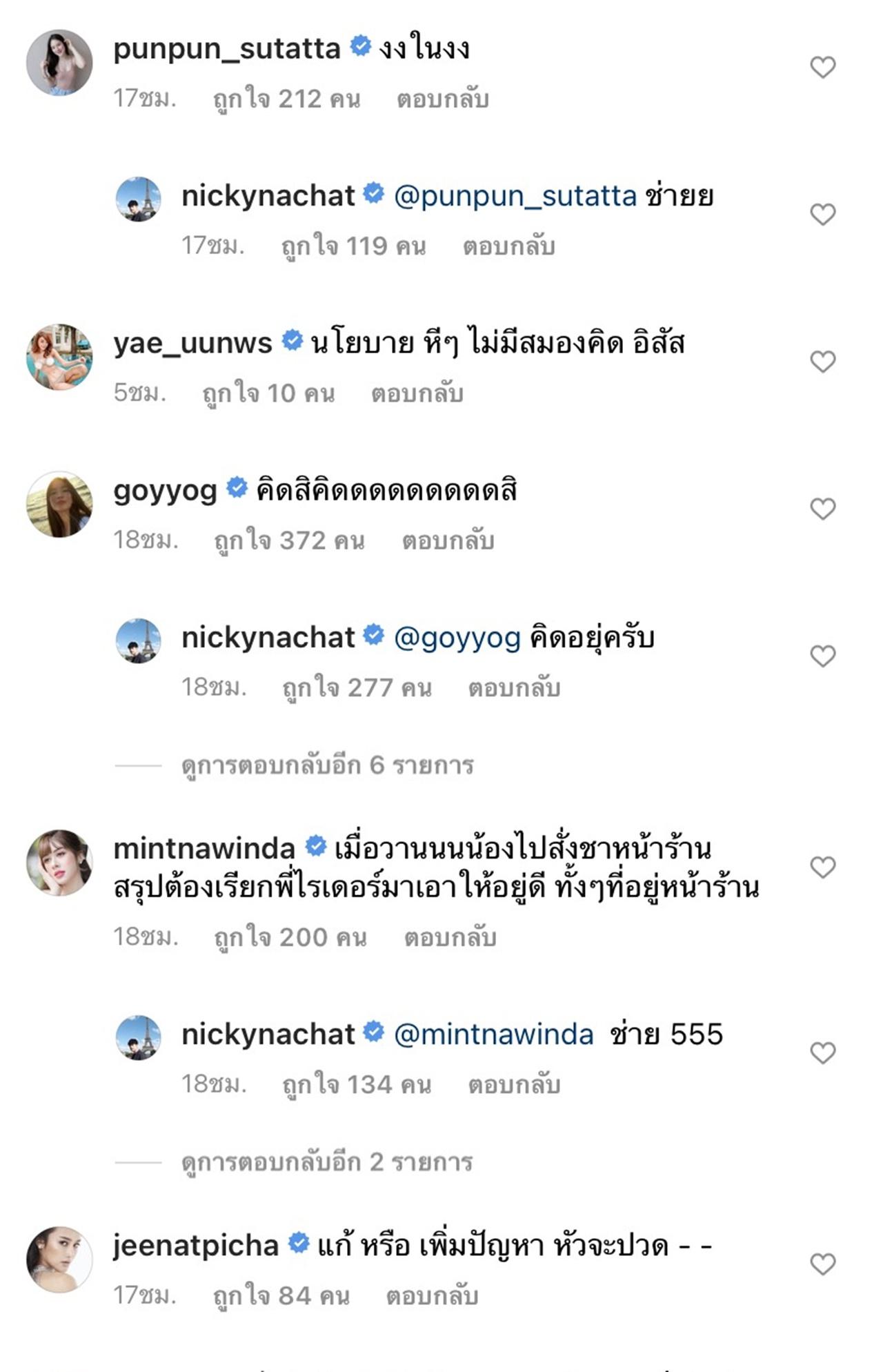883x1372 pixels.
Task: Reply to punpun_sutatta's comment
Action: 442,99
